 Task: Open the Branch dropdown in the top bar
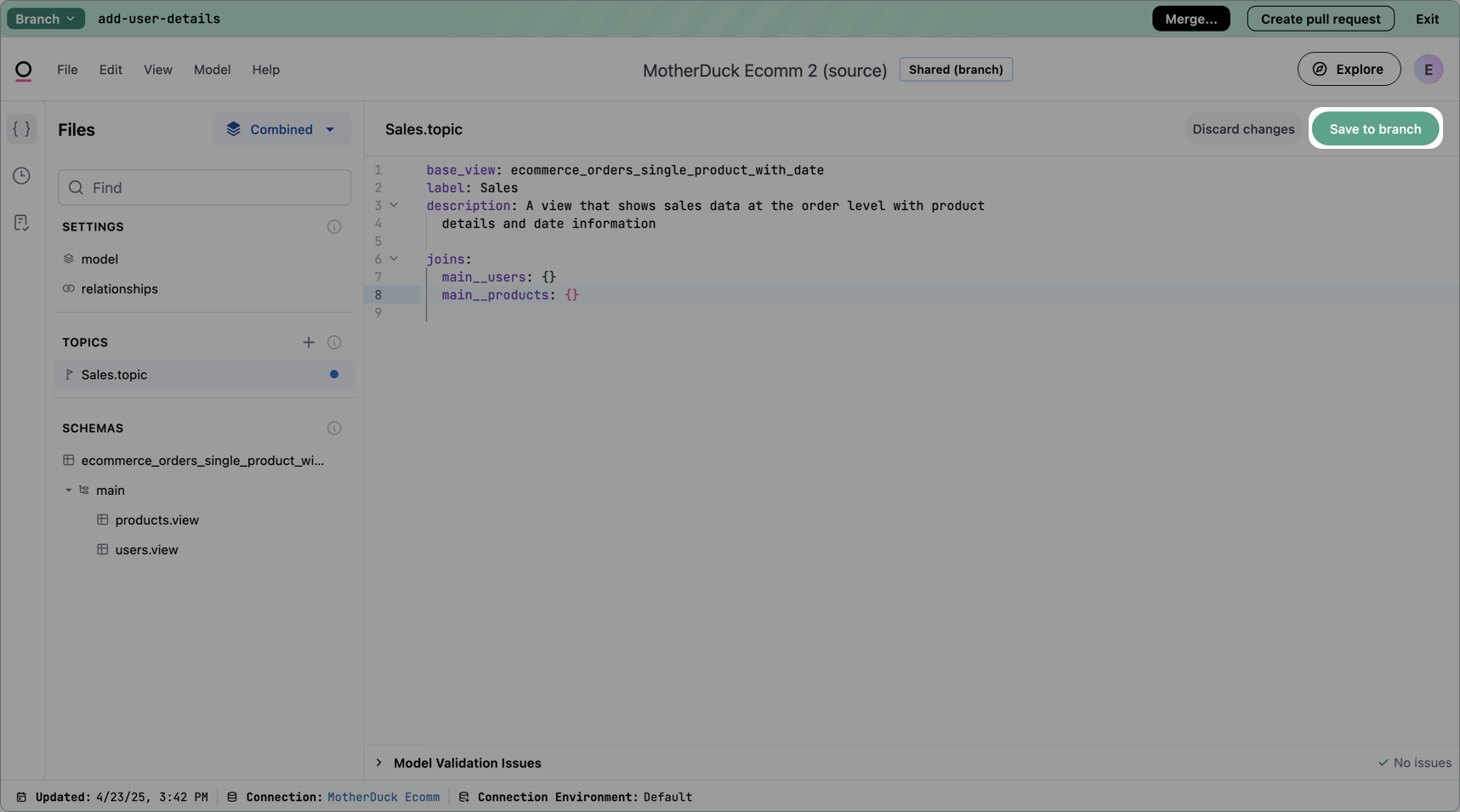[x=45, y=18]
